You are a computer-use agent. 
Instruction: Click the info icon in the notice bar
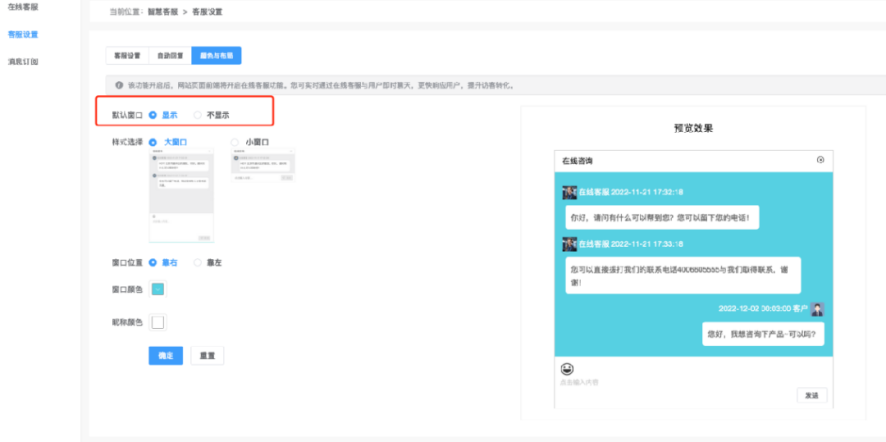[119, 85]
